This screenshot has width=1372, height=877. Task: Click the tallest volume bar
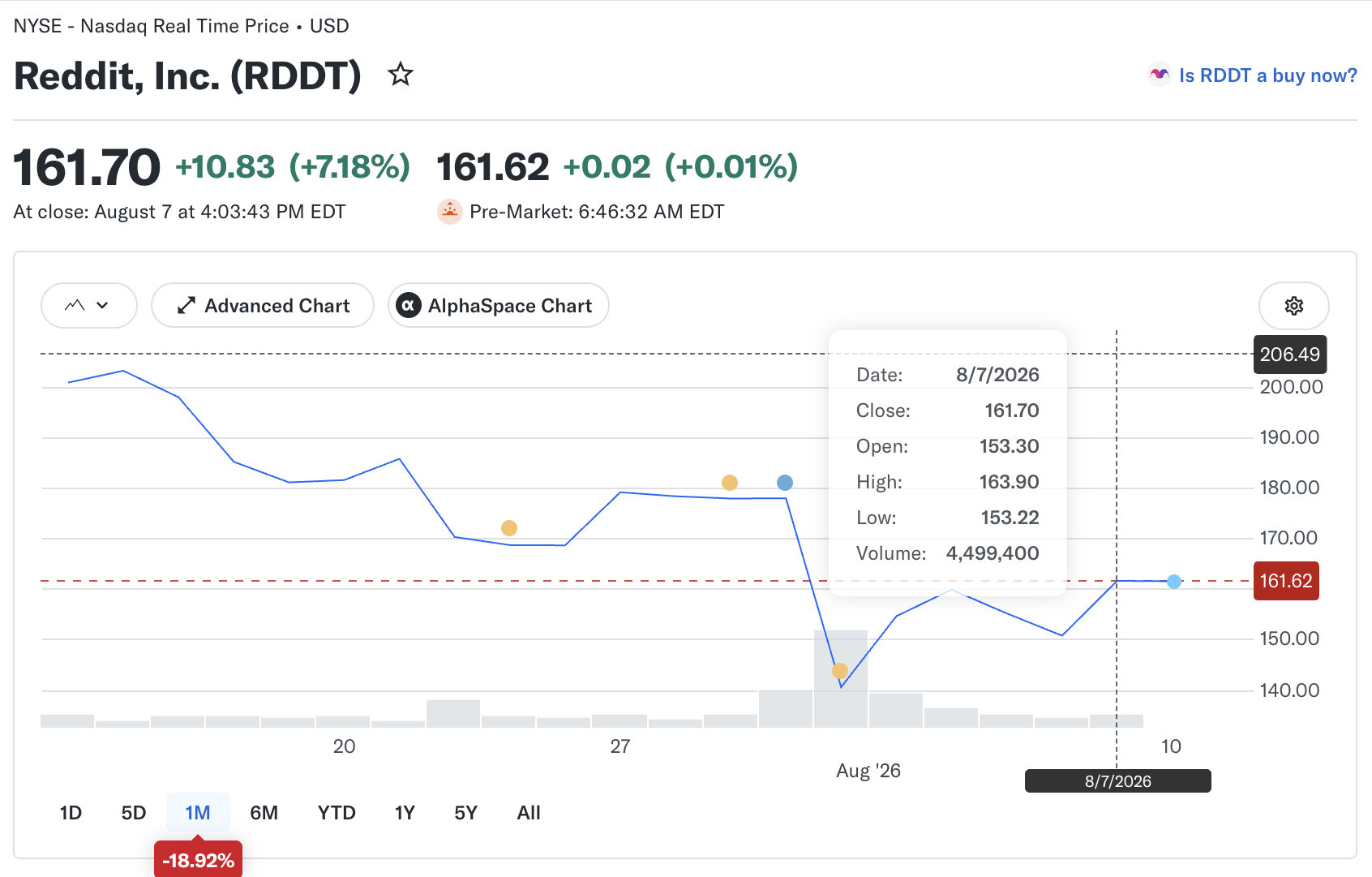(x=841, y=678)
